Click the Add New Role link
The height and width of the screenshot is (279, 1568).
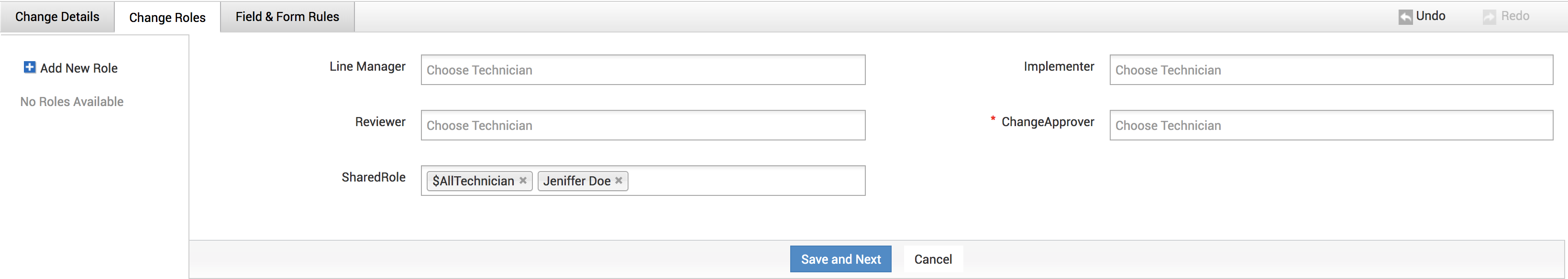(x=78, y=68)
